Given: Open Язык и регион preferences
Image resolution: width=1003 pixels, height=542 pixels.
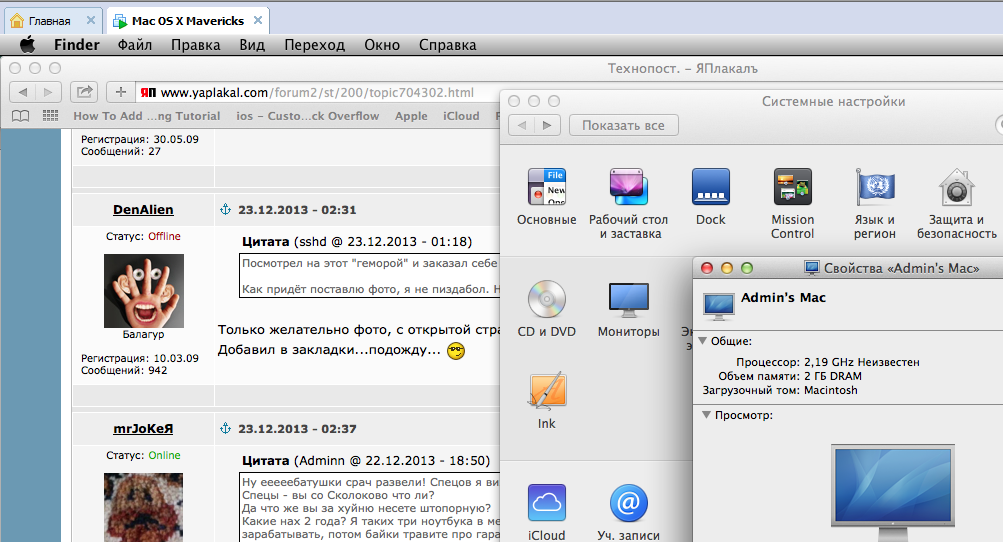Looking at the screenshot, I should tap(874, 203).
